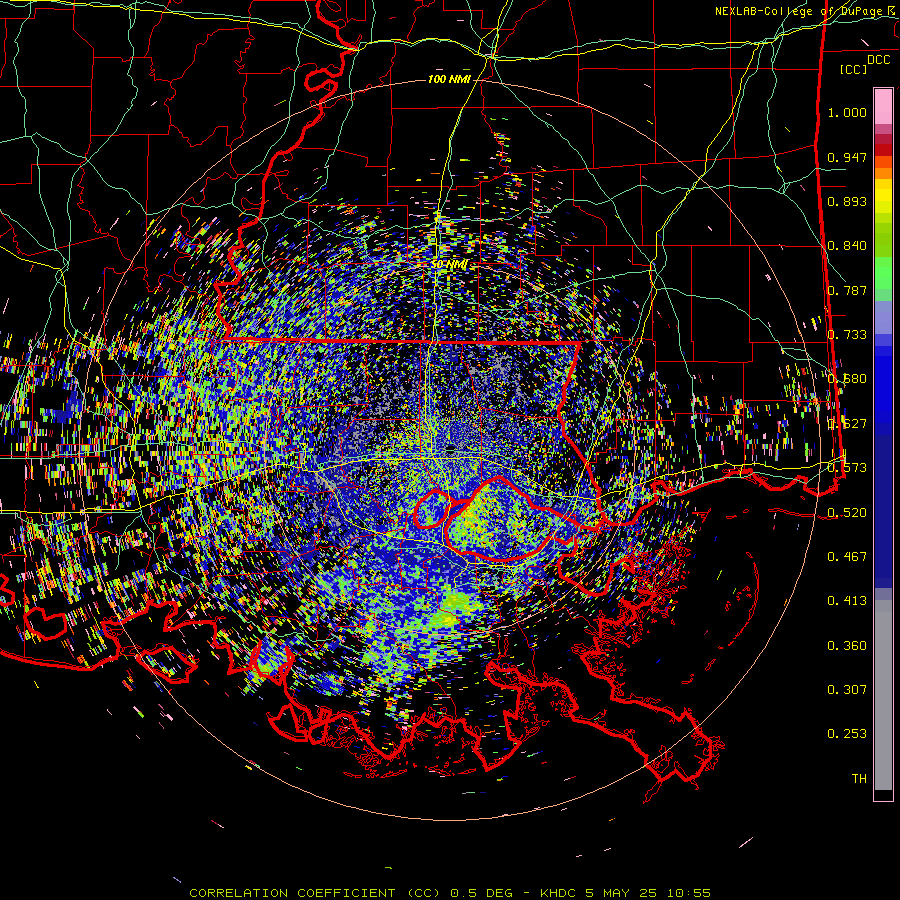This screenshot has height=900, width=900.
Task: Pick the pink segment of the color bar
Action: click(x=883, y=107)
